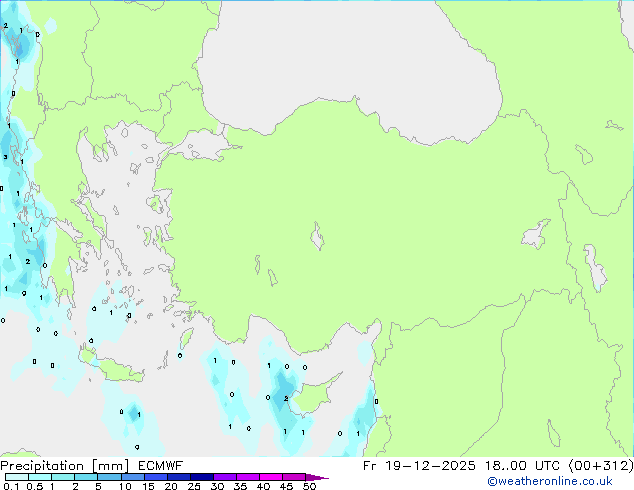Select the 'Precipitation [mm]' title text
634x490 pixels.
(x=65, y=466)
